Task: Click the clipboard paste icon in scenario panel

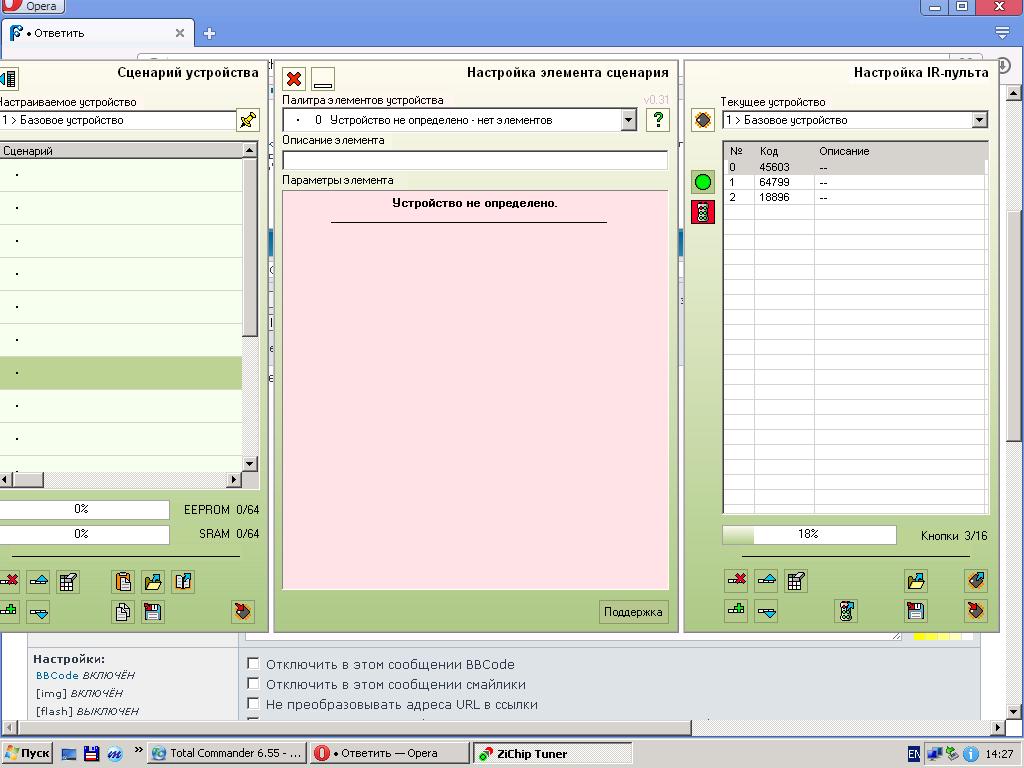Action: (123, 581)
